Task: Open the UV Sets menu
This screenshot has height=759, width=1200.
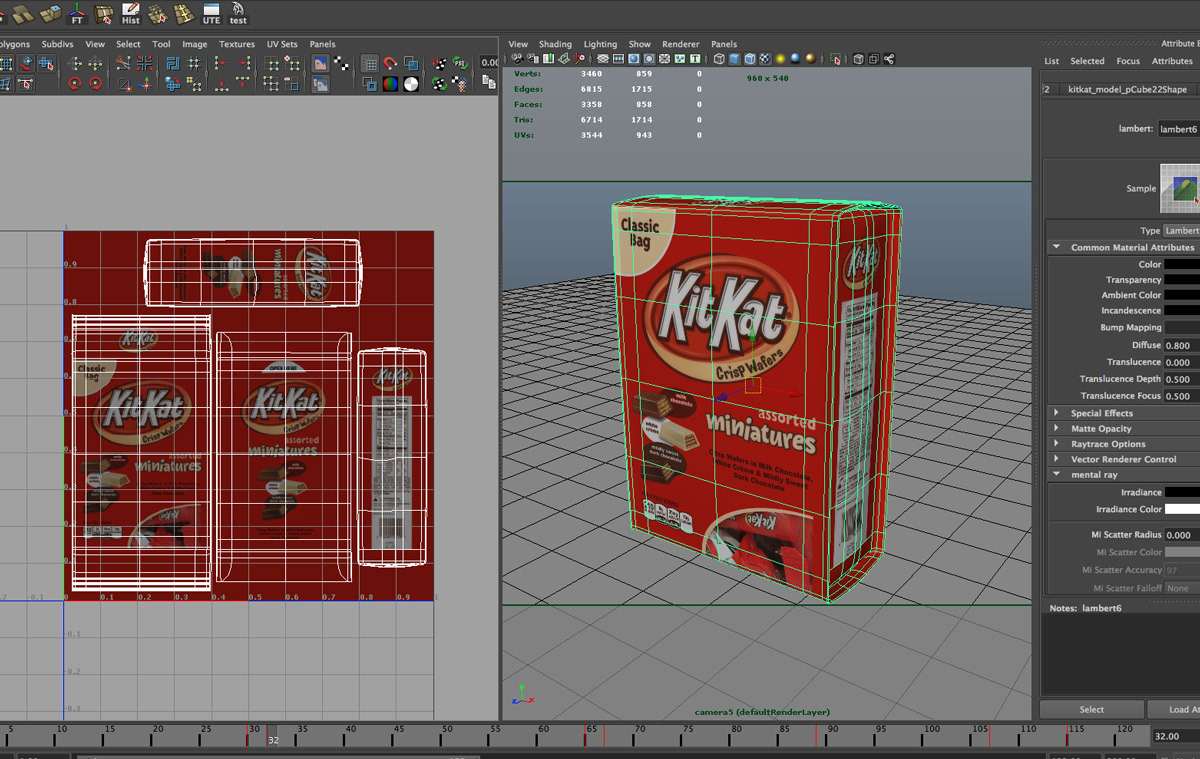Action: pyautogui.click(x=282, y=44)
